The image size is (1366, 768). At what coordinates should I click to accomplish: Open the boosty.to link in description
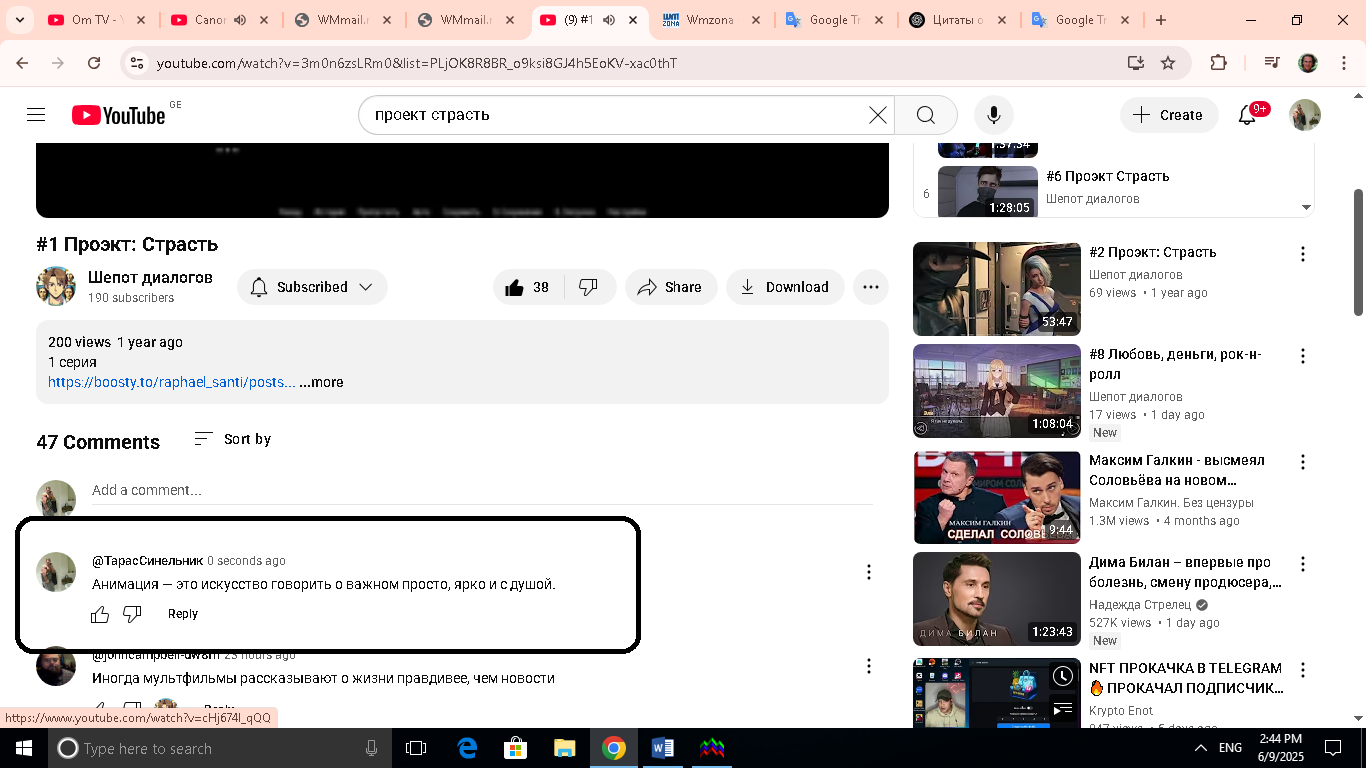tap(172, 382)
